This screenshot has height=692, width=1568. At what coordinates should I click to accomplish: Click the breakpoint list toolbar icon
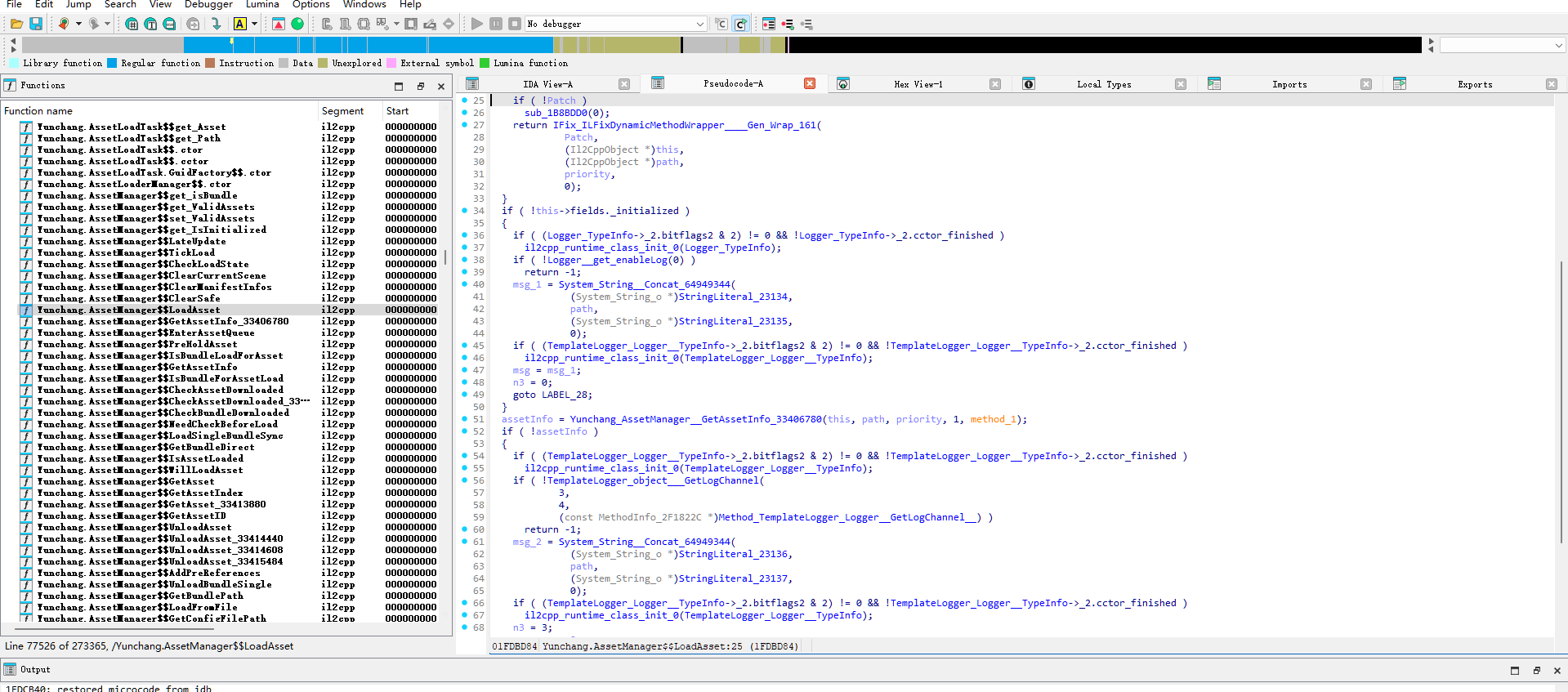(769, 24)
